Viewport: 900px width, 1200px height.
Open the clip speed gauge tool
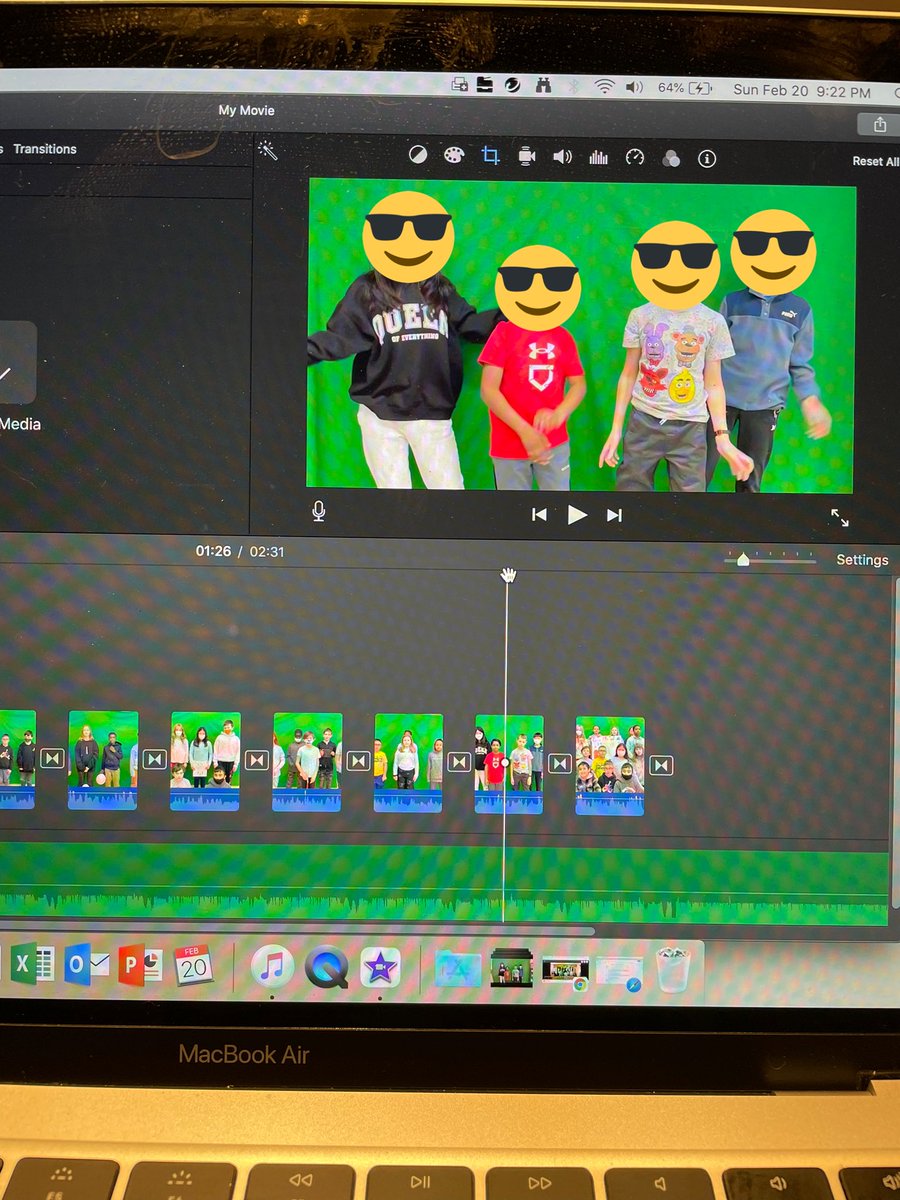[x=635, y=157]
